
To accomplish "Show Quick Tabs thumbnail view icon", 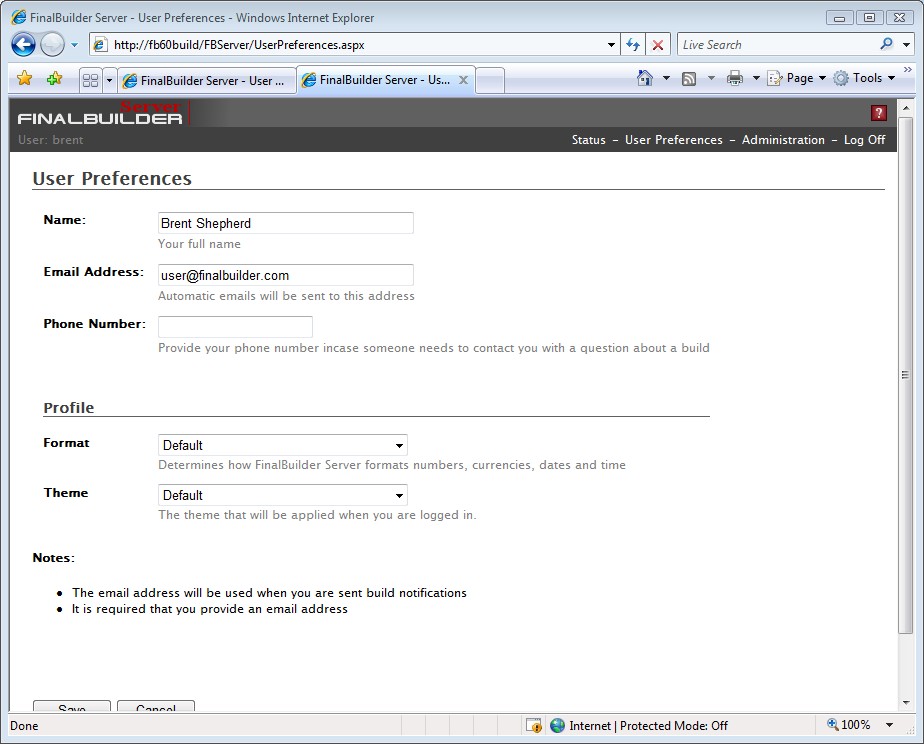I will pyautogui.click(x=91, y=80).
